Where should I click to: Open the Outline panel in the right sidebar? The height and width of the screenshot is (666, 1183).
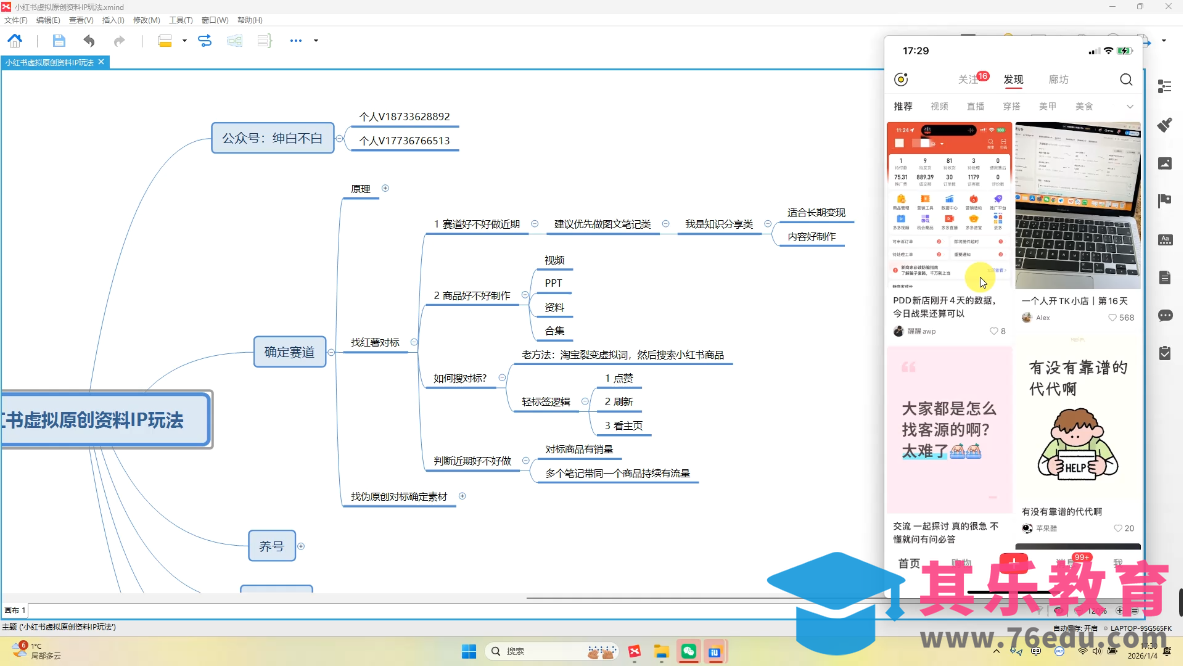1164,87
